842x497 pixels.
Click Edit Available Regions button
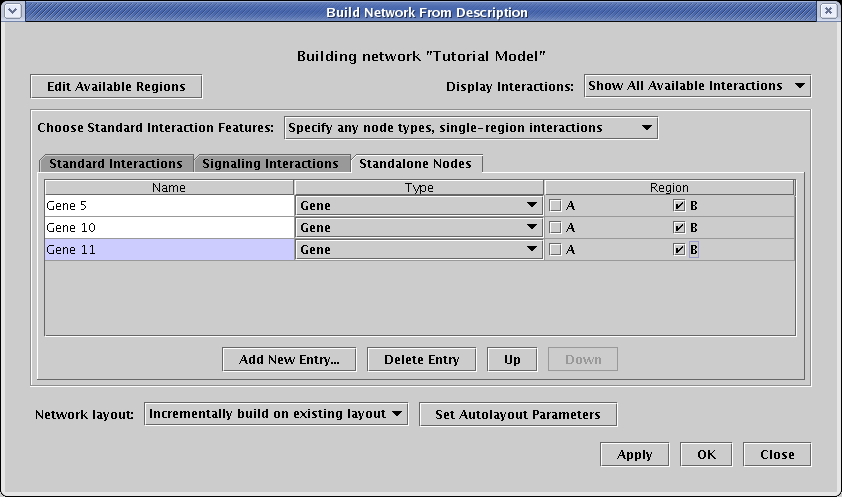click(x=116, y=87)
